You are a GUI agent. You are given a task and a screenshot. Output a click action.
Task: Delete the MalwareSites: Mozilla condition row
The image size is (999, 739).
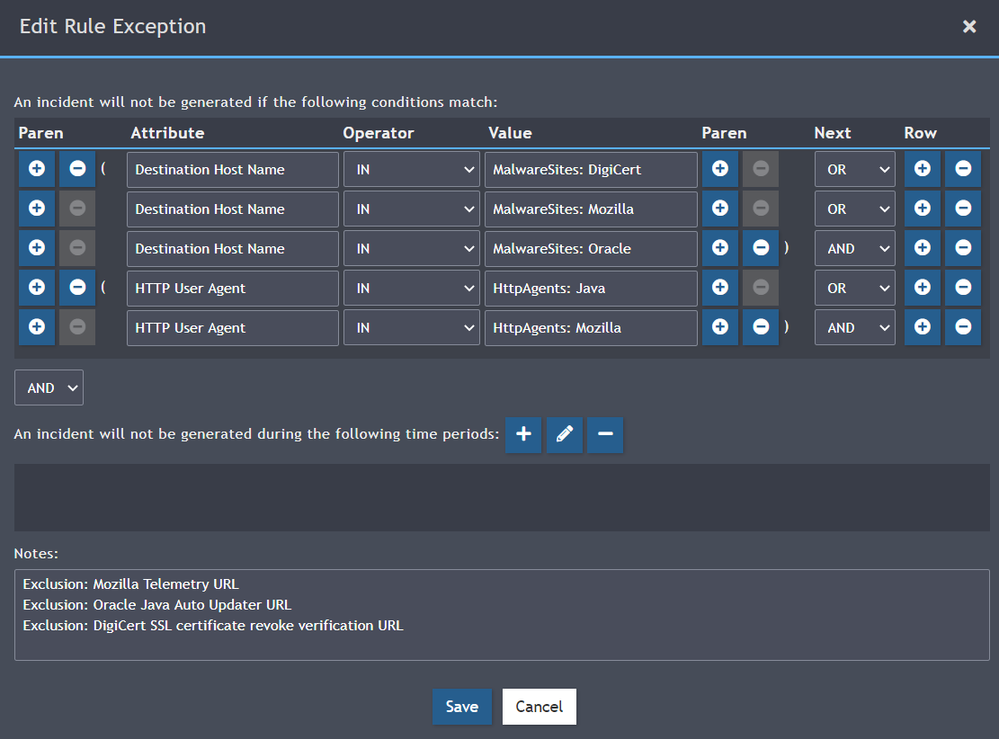(962, 209)
